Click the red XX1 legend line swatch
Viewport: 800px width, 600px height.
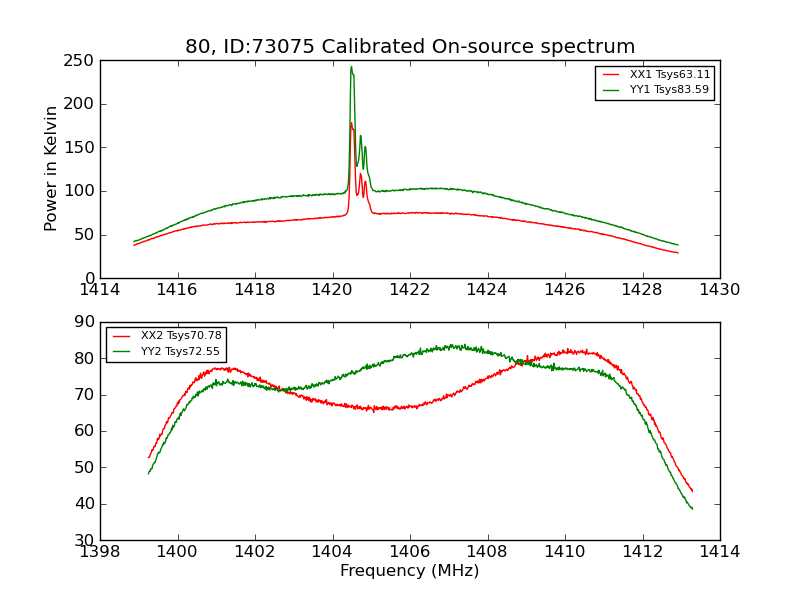coord(611,74)
